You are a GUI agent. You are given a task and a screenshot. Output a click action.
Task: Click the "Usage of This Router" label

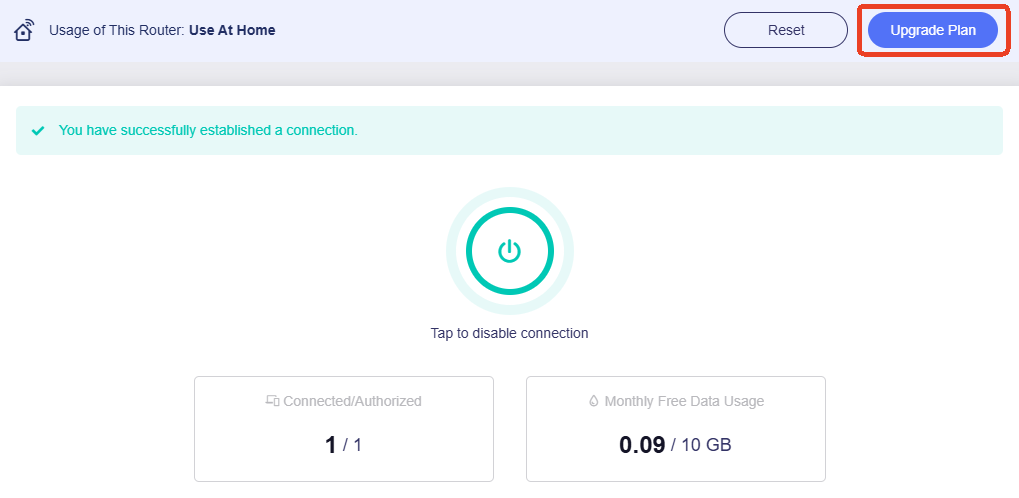click(116, 30)
